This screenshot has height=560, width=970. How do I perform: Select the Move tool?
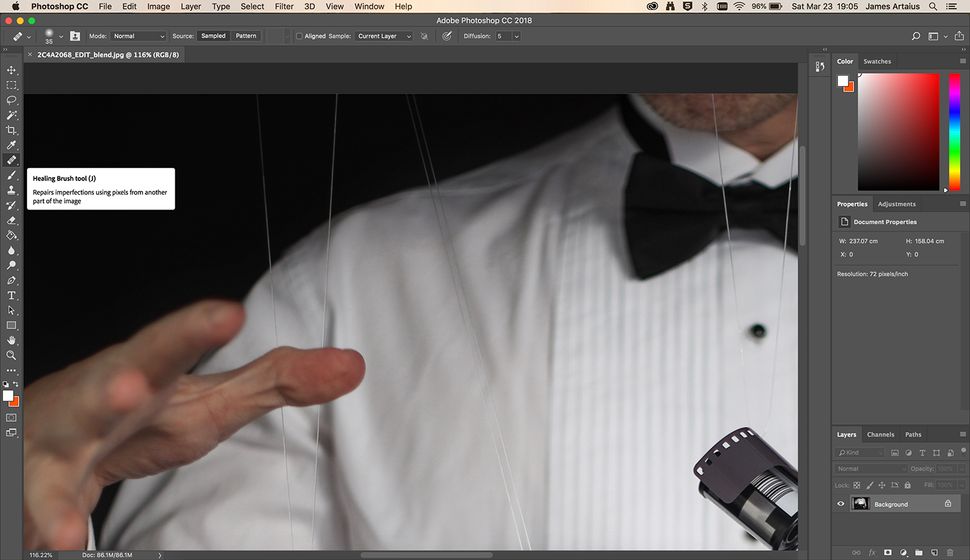11,70
